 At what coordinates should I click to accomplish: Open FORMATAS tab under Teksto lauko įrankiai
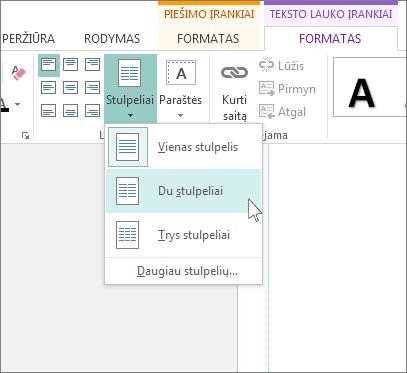[330, 39]
